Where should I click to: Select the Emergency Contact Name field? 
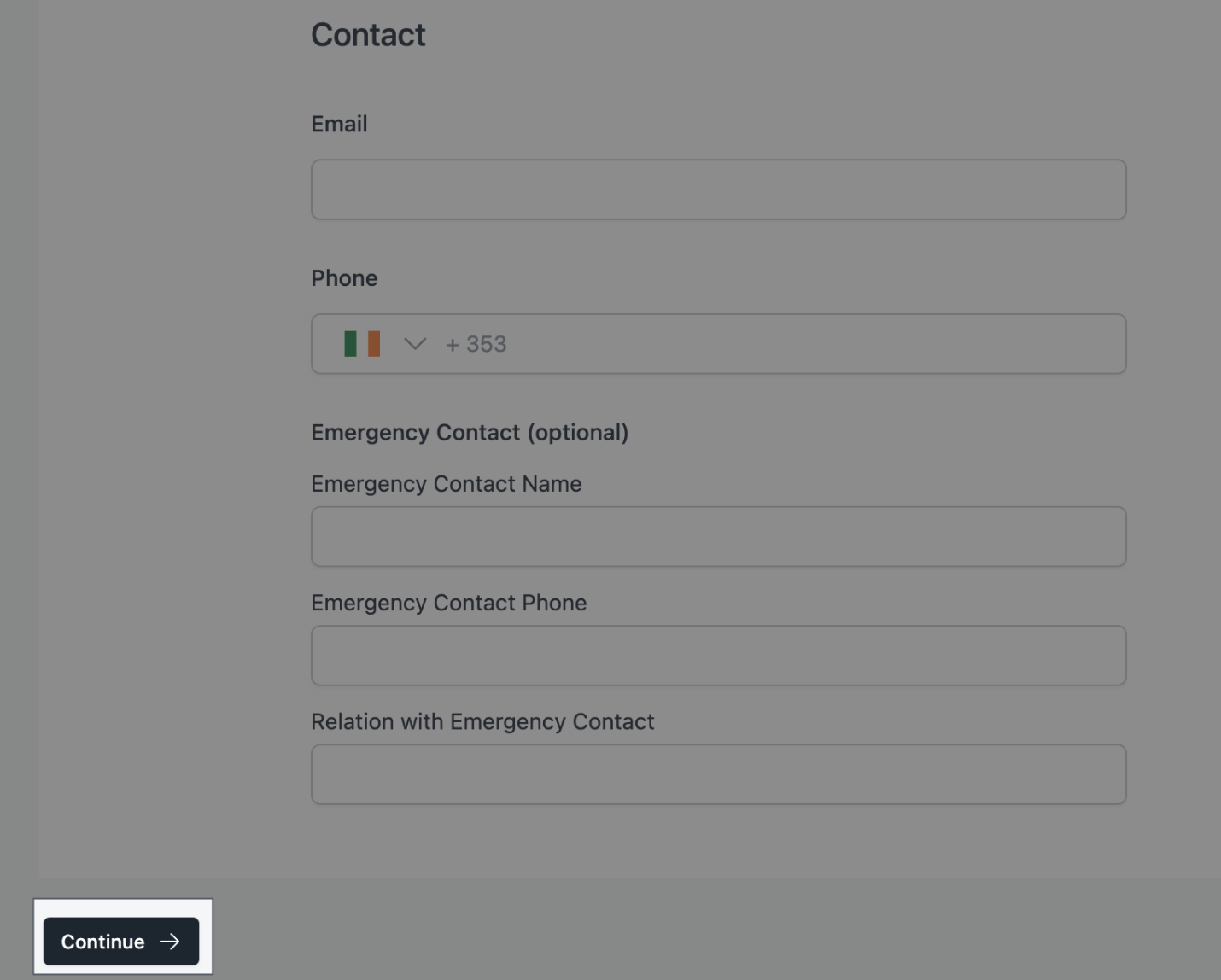718,537
